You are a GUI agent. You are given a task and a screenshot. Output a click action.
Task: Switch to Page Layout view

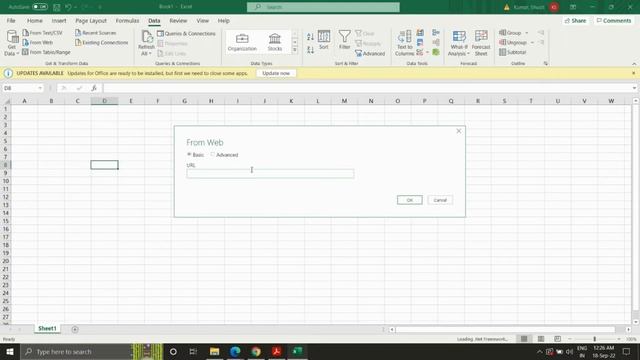click(x=540, y=339)
